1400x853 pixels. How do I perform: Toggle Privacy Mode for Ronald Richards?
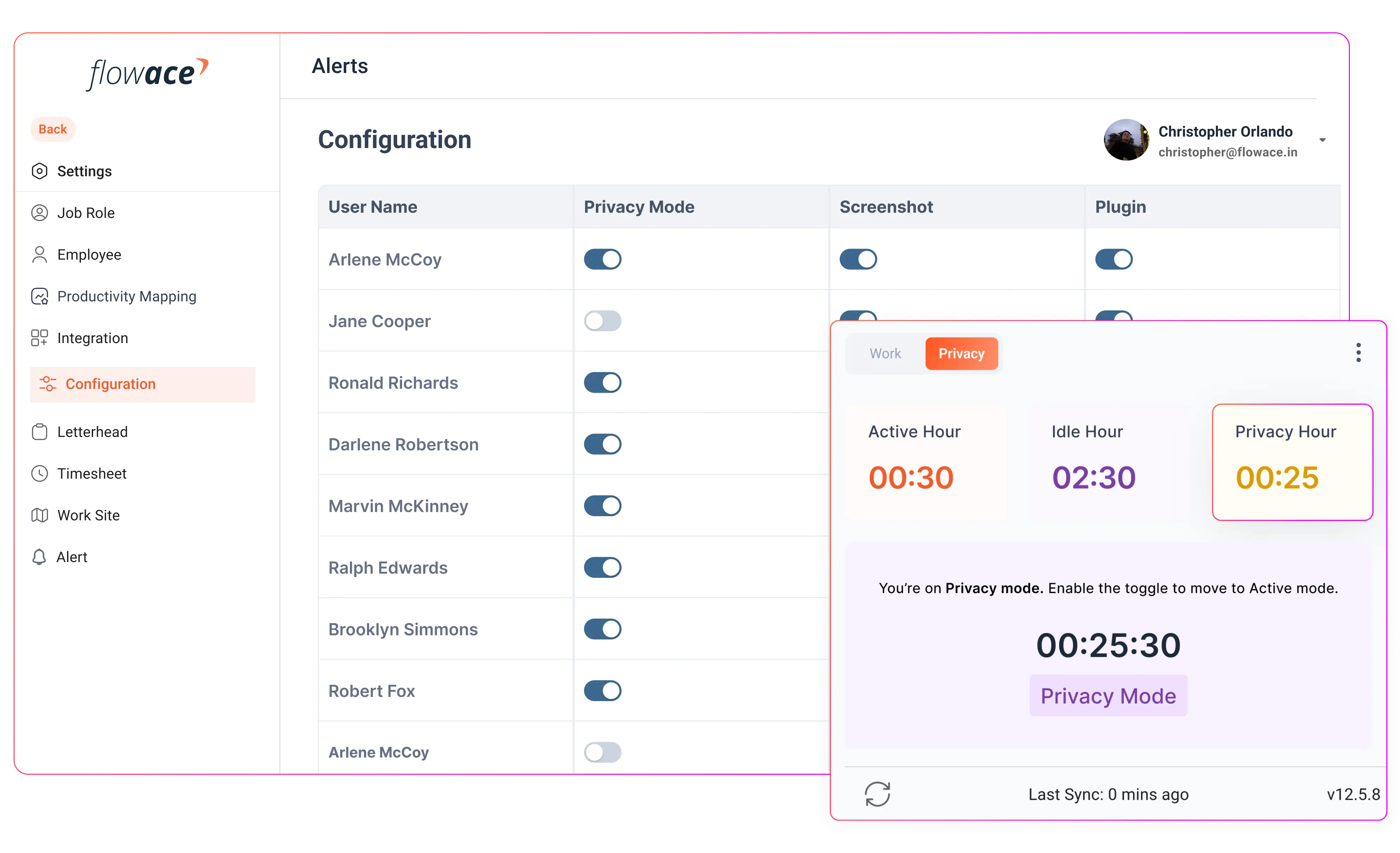(x=602, y=382)
